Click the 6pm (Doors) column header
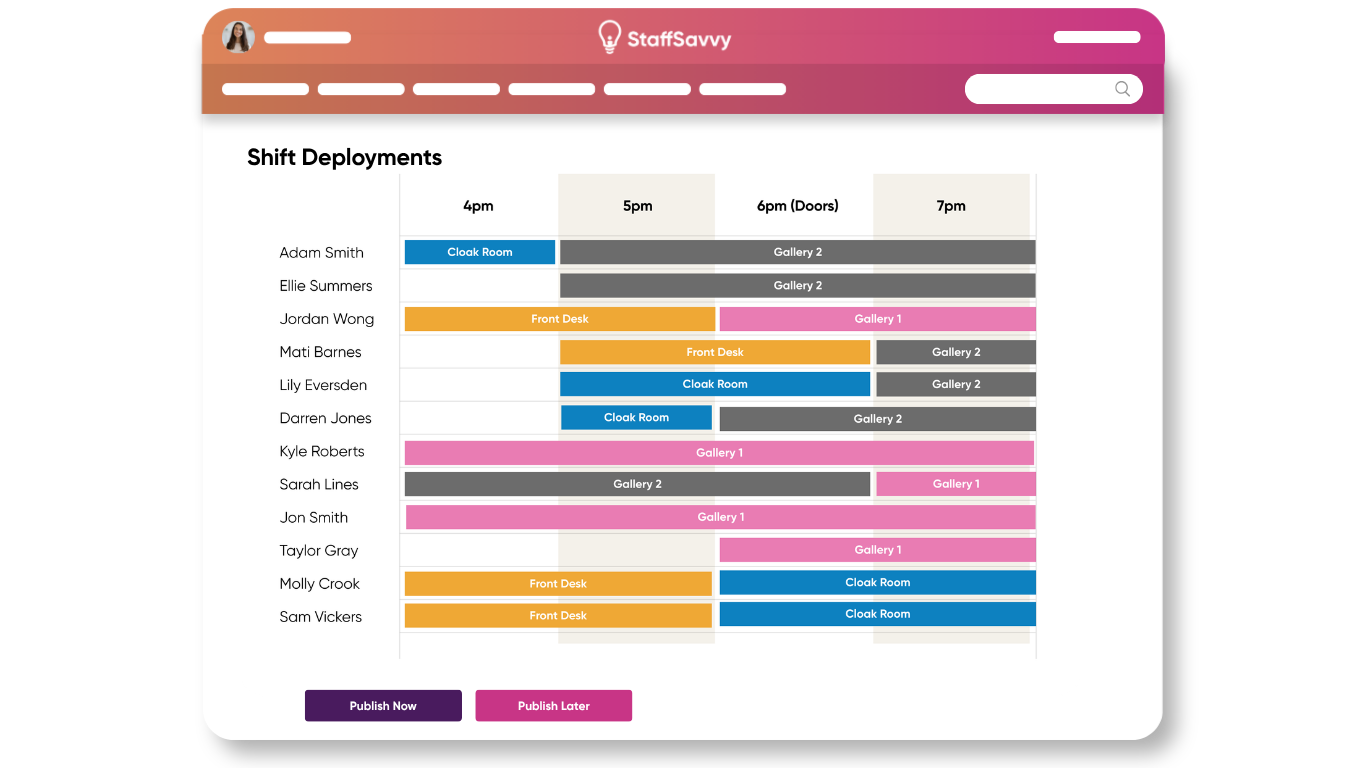Image resolution: width=1366 pixels, height=768 pixels. tap(797, 206)
